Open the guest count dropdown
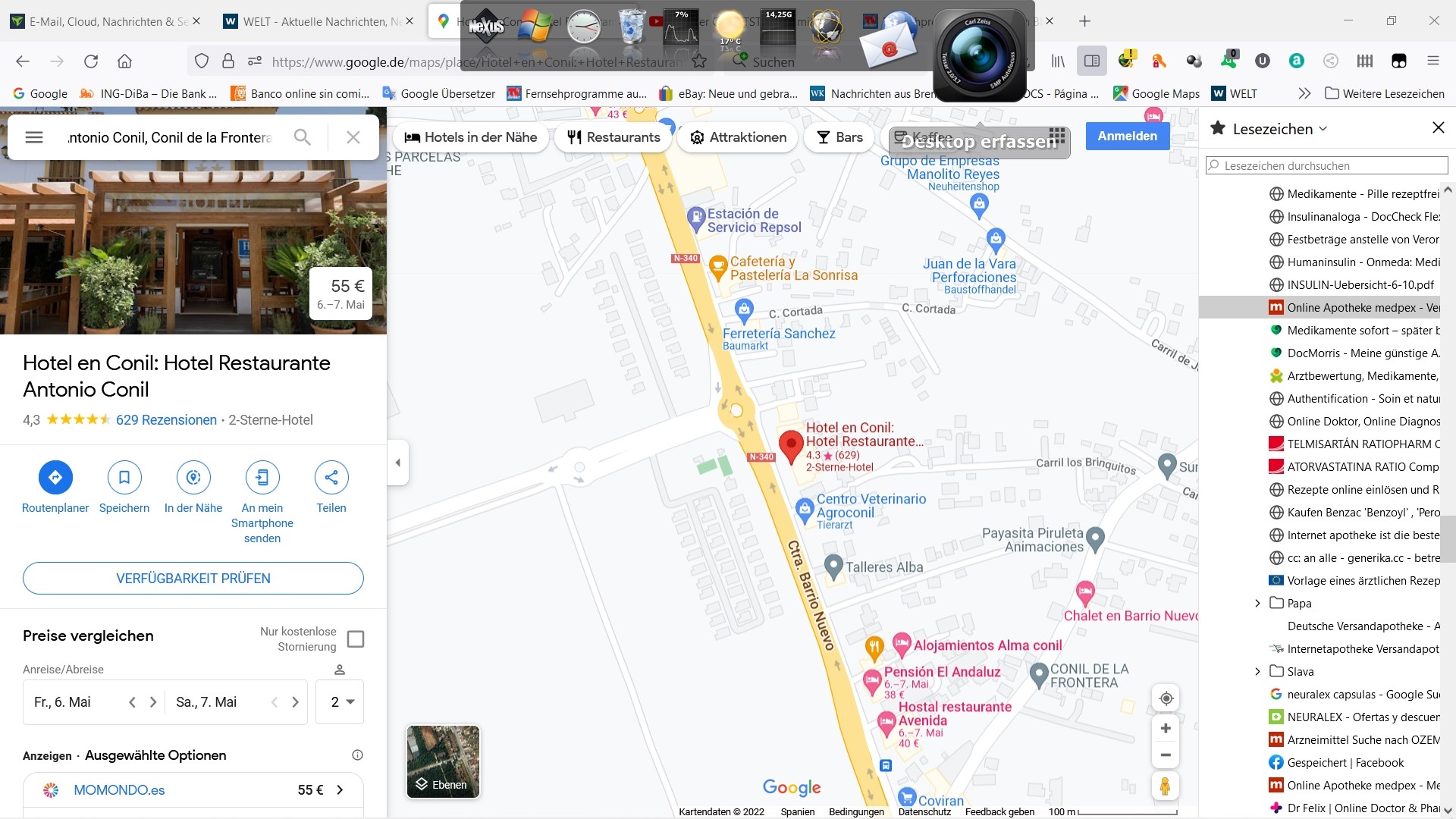Screen dimensions: 1456x819 pyautogui.click(x=340, y=702)
